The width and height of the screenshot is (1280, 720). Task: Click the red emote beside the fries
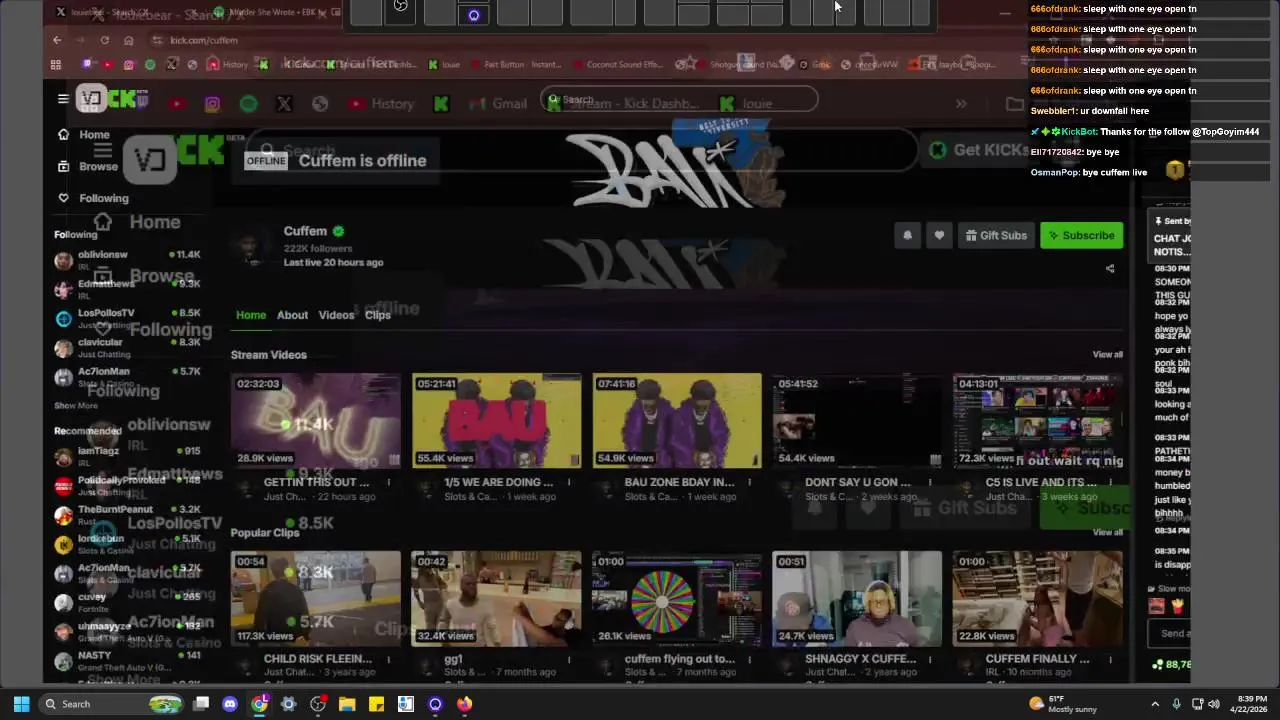click(1157, 606)
